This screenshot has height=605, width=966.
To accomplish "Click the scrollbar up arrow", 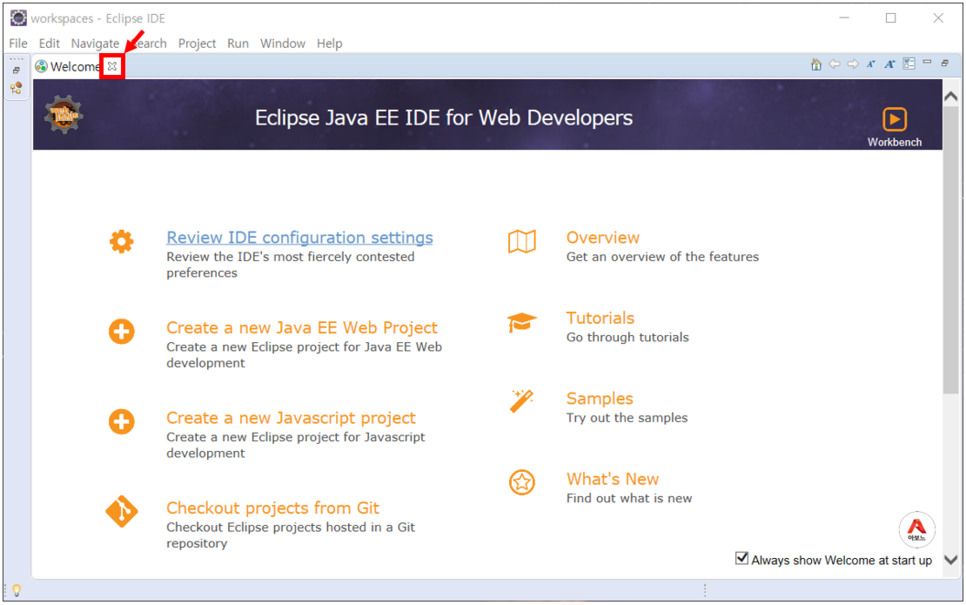I will click(951, 96).
